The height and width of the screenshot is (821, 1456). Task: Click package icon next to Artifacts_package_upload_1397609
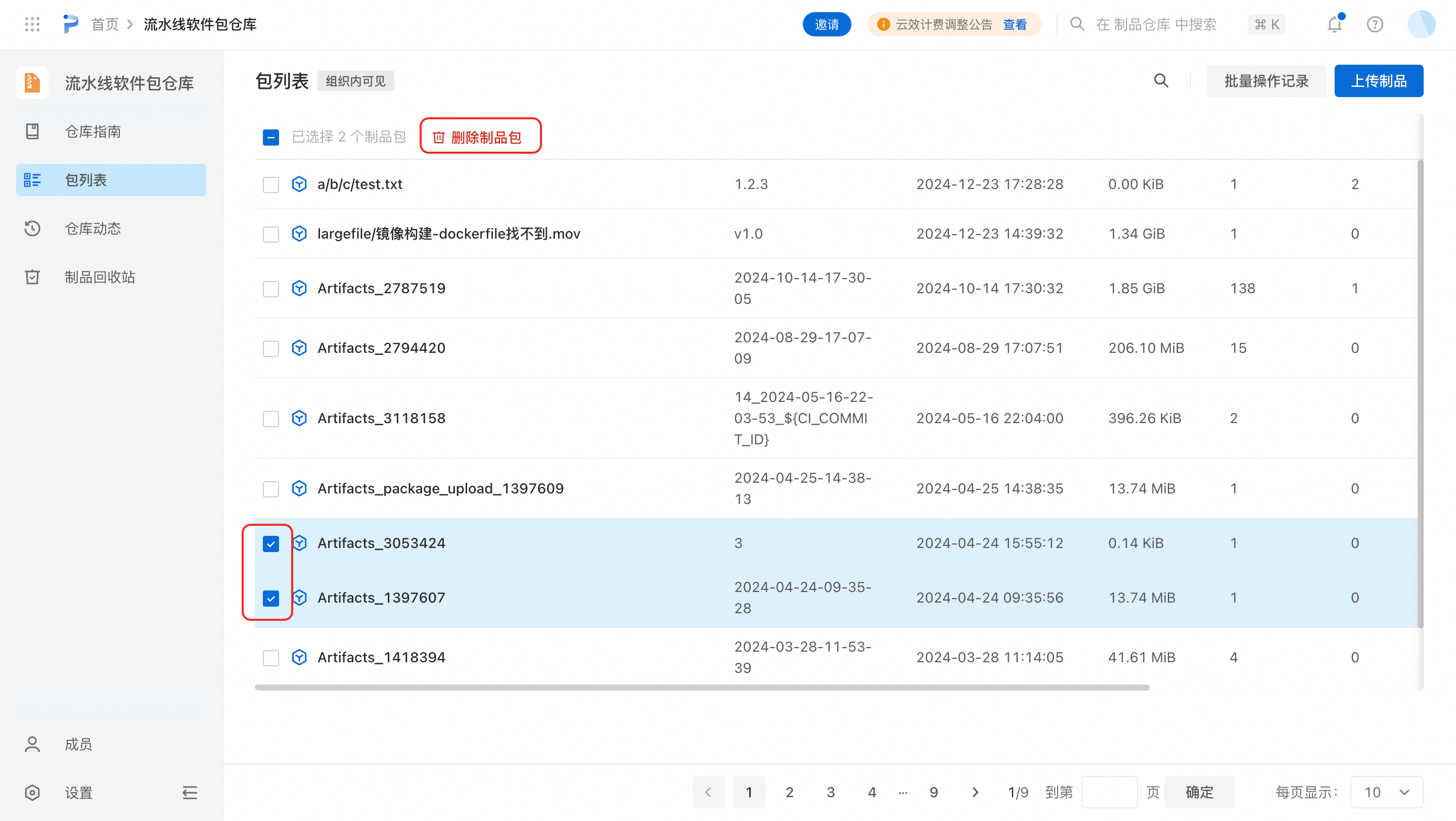click(299, 488)
